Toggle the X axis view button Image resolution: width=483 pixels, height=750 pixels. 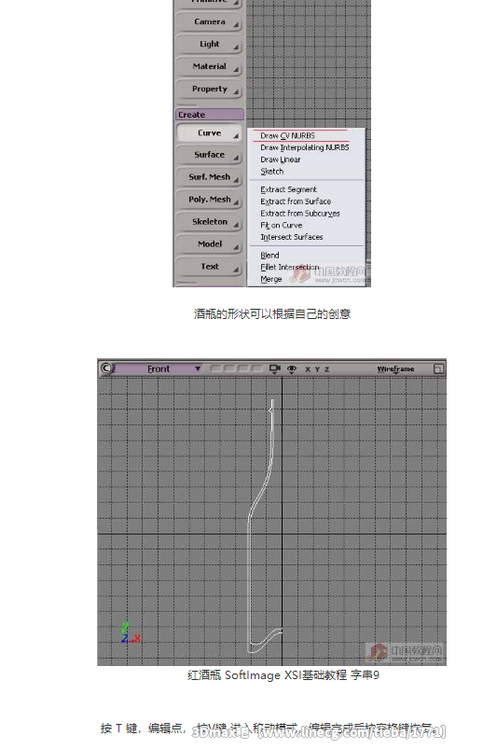tap(307, 369)
